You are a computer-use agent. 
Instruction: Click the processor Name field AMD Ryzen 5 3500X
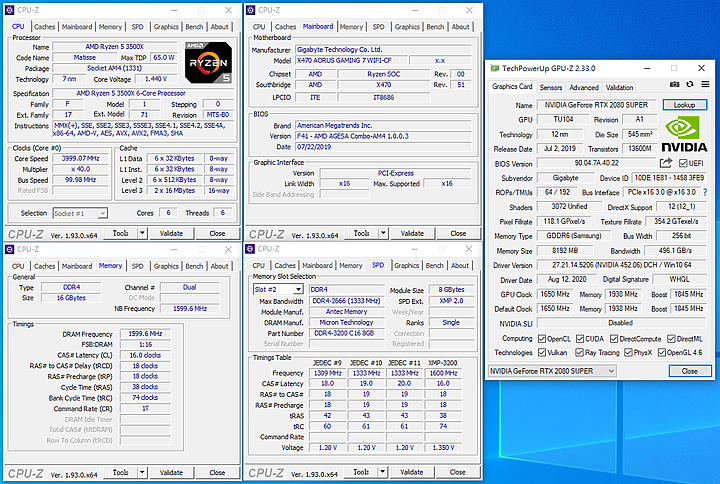115,46
